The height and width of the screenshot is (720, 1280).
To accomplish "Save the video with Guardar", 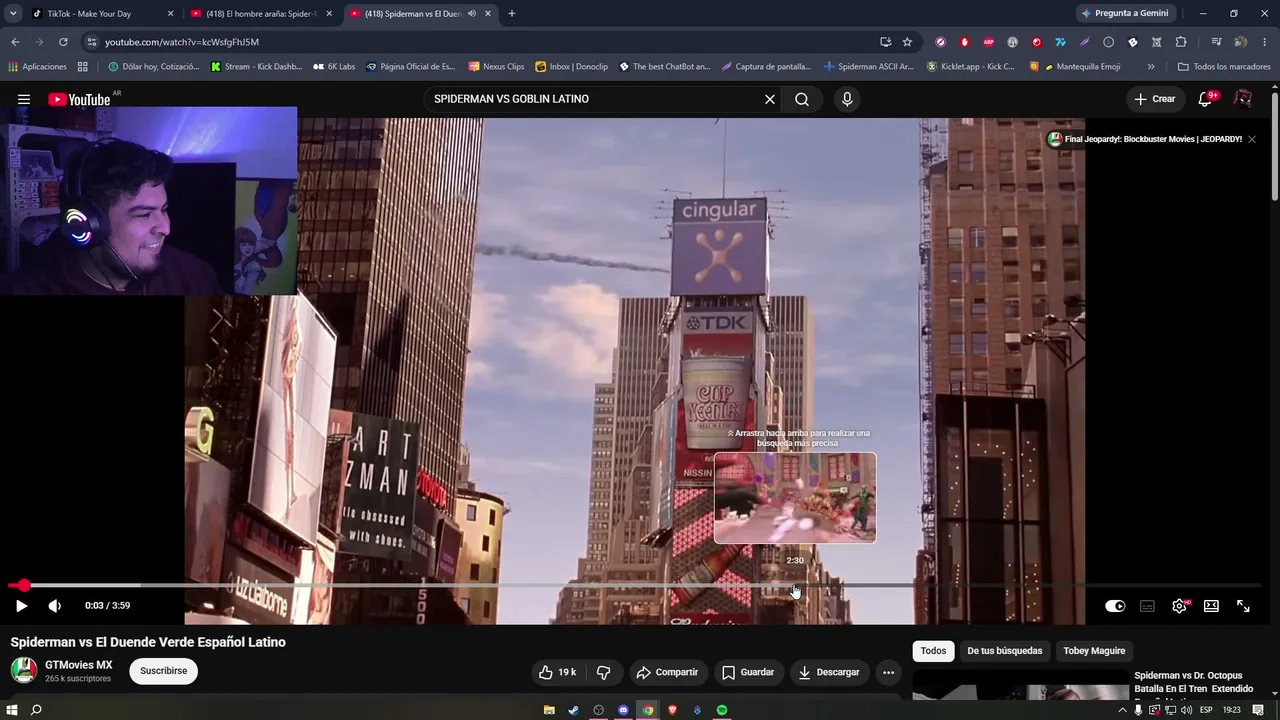I will click(x=748, y=672).
